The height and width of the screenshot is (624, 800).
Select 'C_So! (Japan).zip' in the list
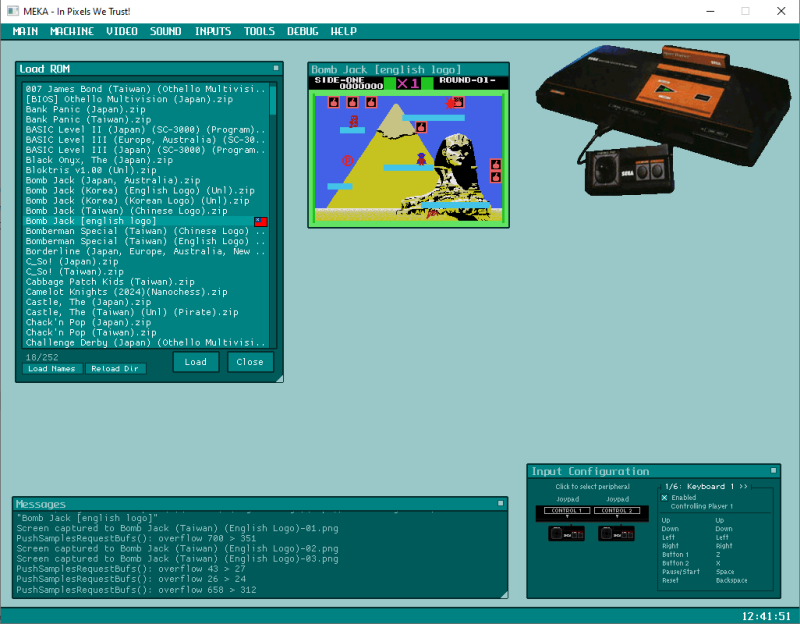coord(146,261)
